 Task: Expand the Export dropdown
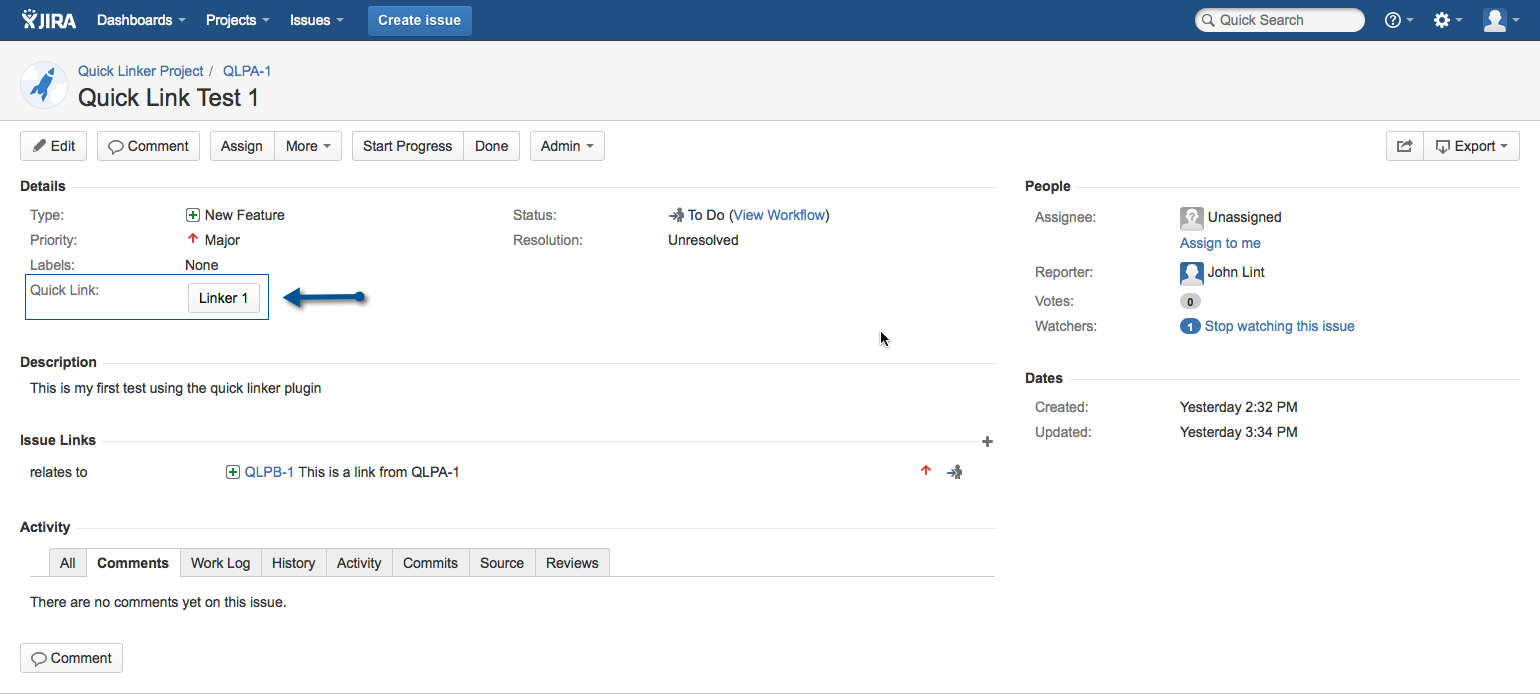coord(1472,146)
